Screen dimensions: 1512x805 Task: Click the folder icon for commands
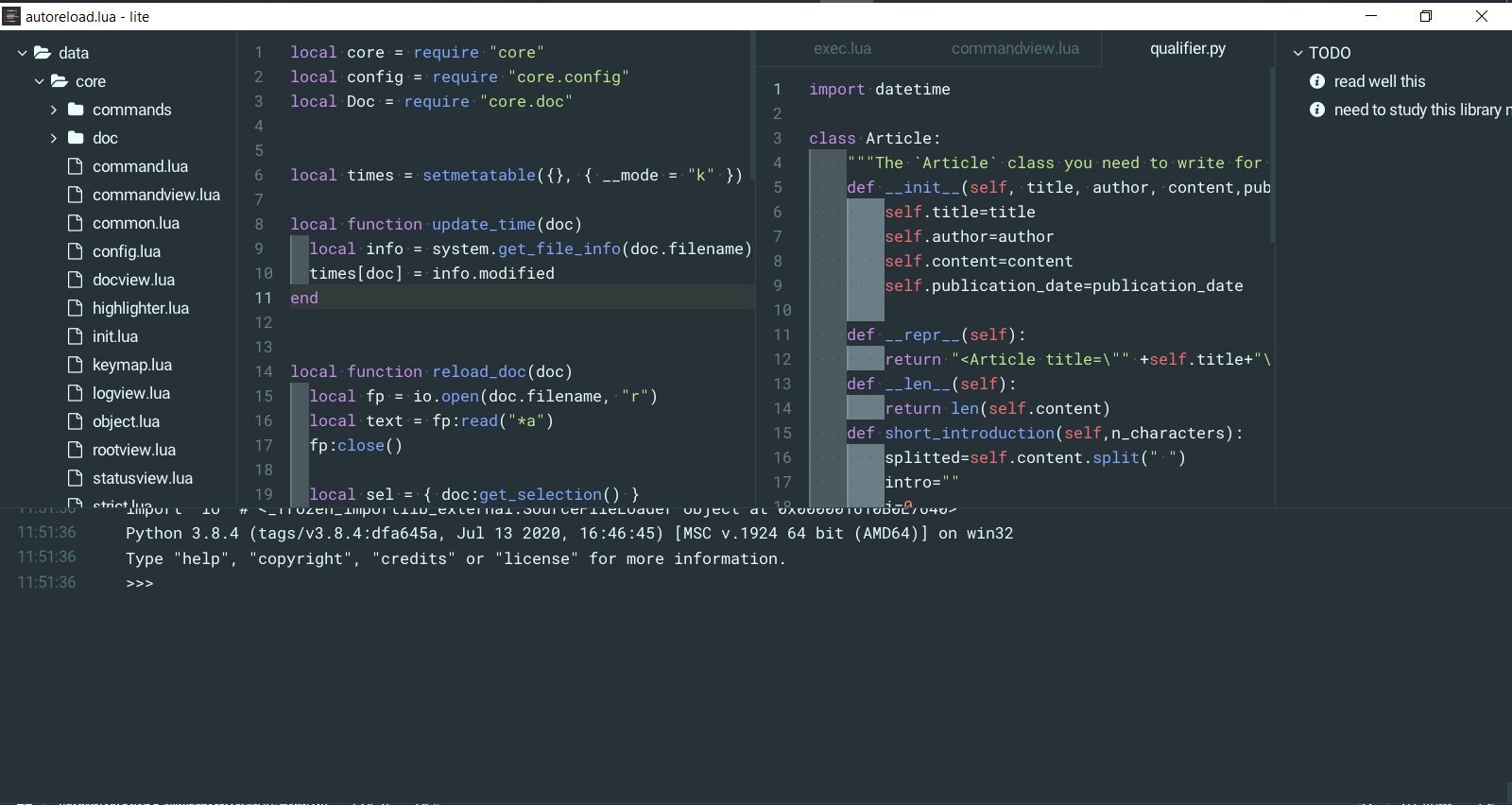76,110
